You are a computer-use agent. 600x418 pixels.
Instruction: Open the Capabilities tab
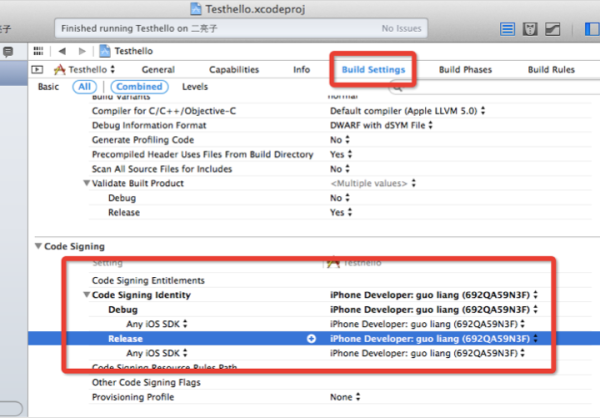234,70
